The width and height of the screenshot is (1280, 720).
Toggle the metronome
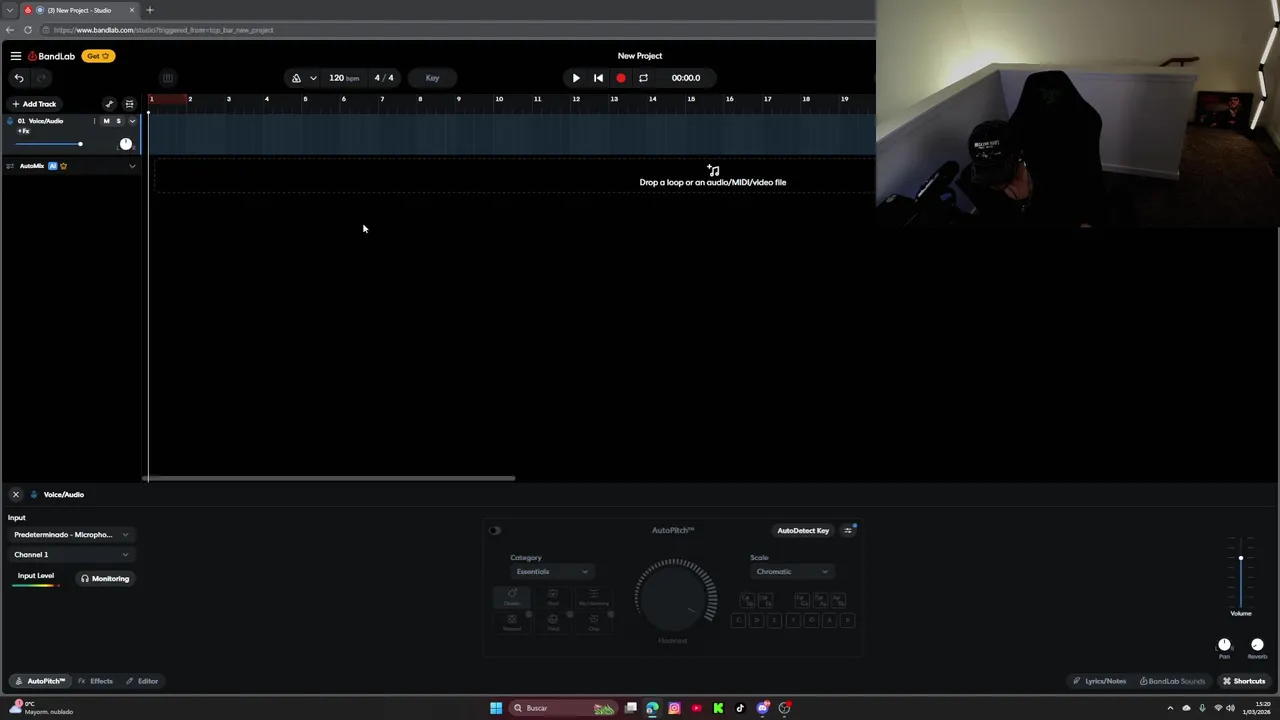pos(296,78)
